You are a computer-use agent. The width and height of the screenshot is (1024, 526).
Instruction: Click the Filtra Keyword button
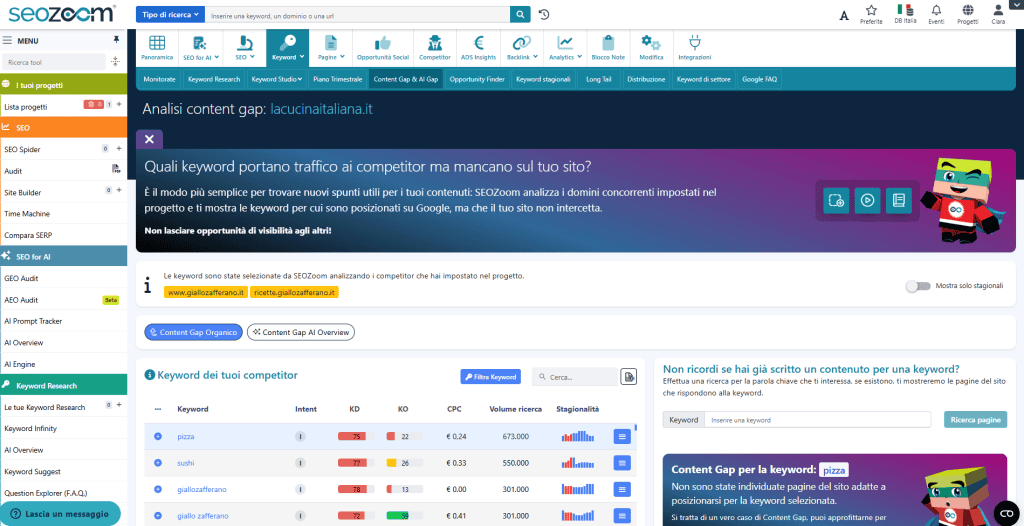[490, 377]
